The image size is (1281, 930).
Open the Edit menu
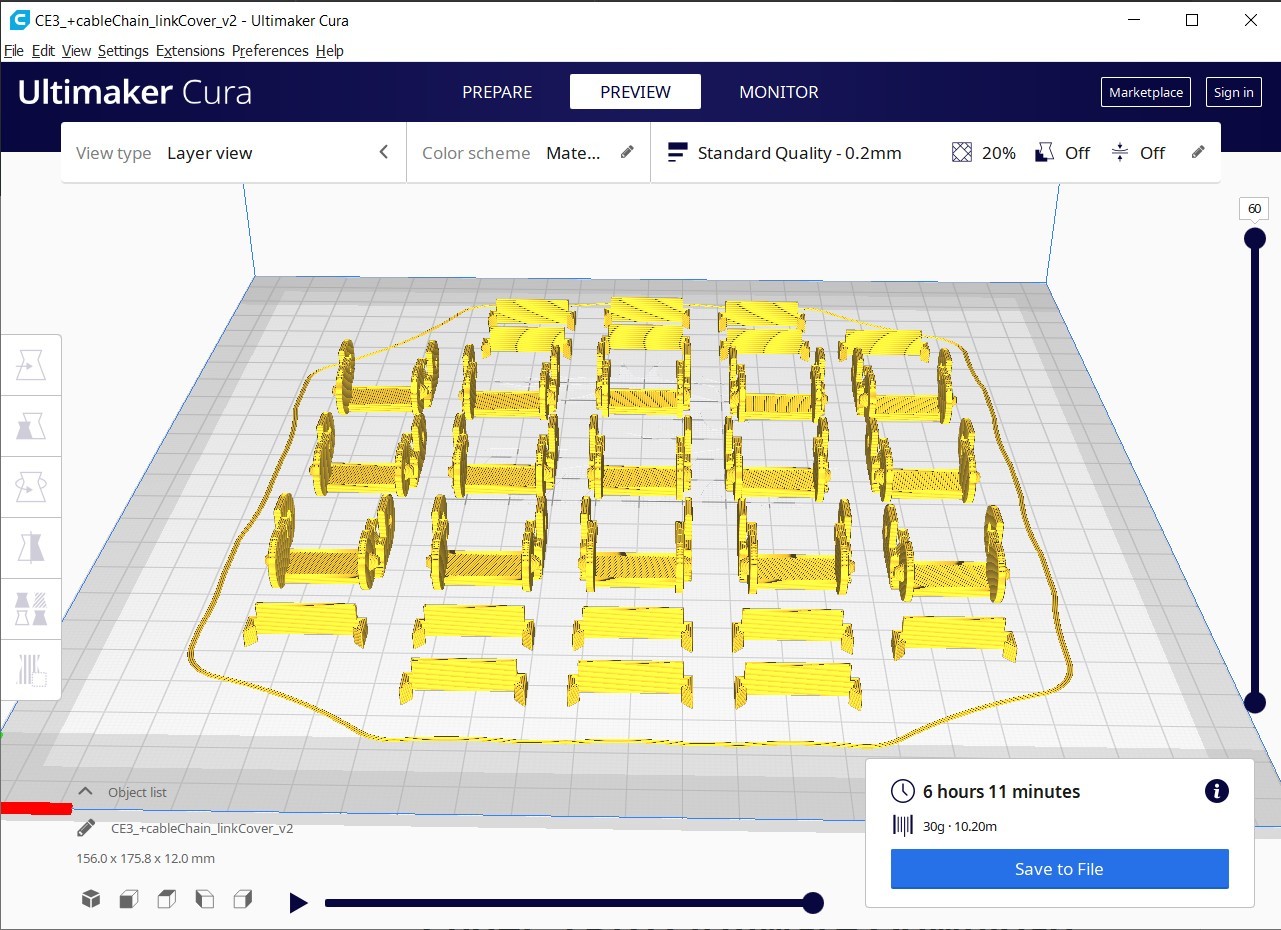(43, 51)
